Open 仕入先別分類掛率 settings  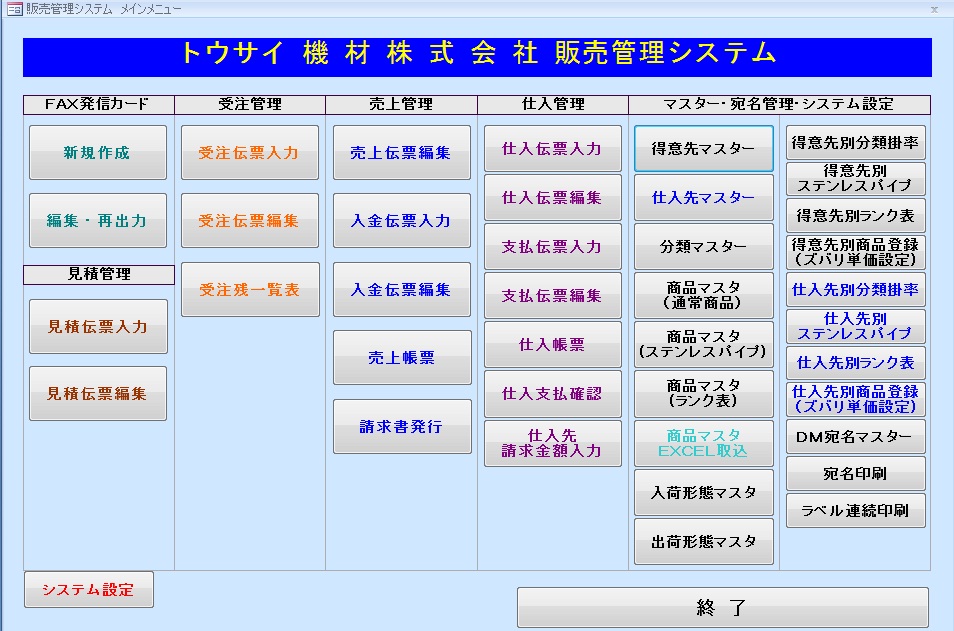855,289
